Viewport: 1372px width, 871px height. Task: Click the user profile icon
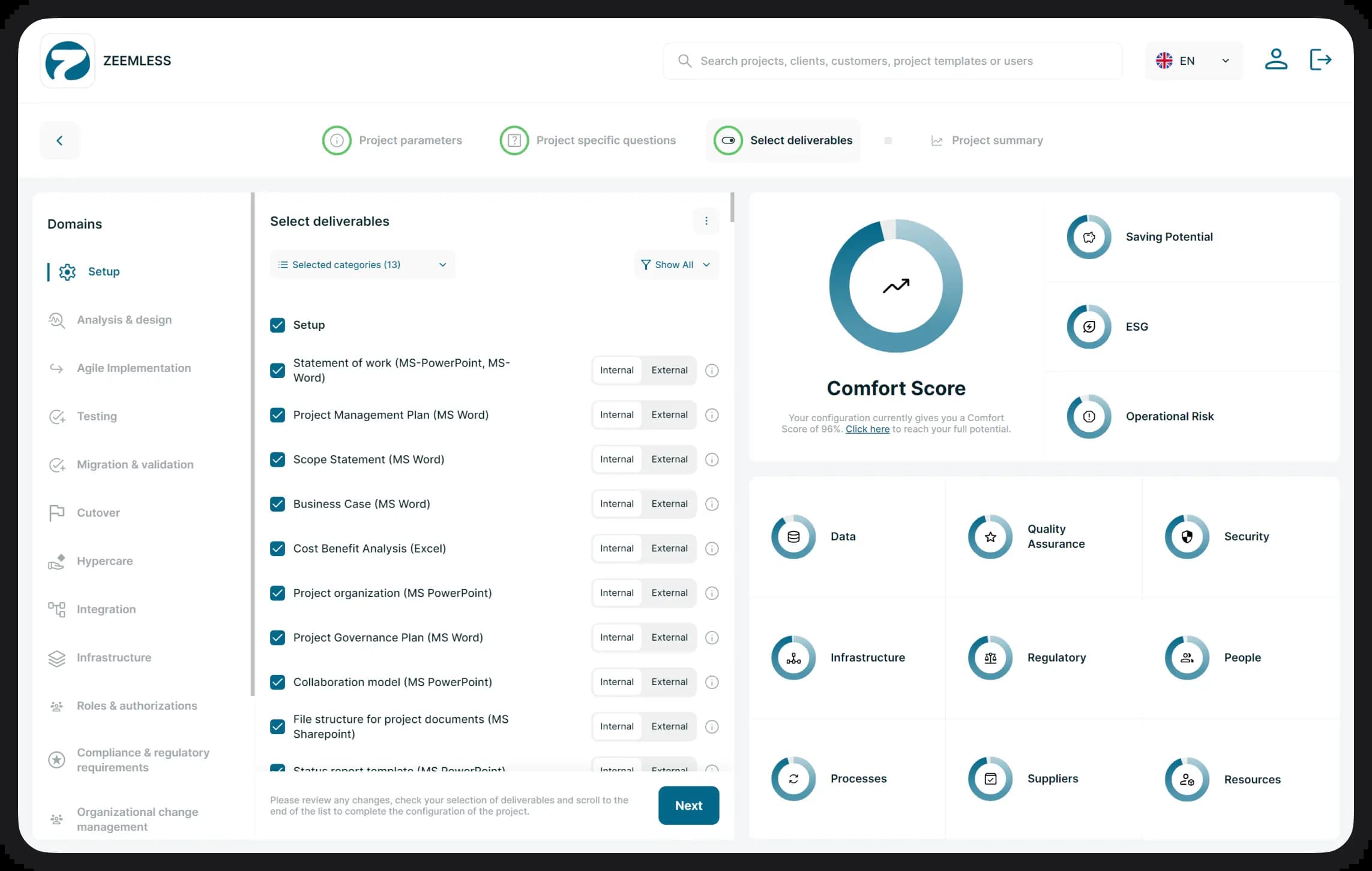point(1275,60)
